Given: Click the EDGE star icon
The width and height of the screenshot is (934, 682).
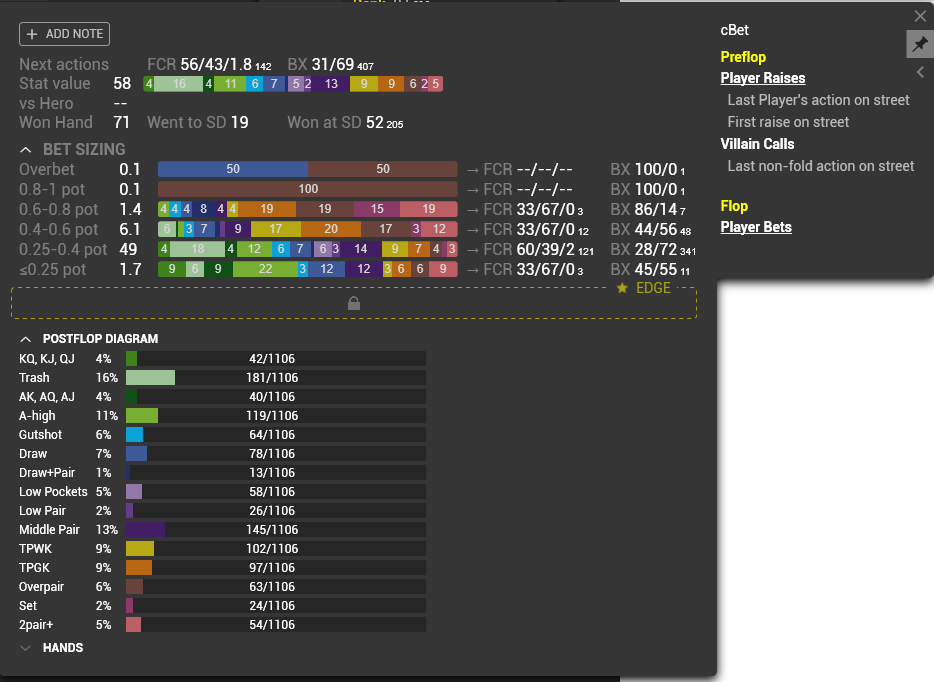Looking at the screenshot, I should pos(622,288).
